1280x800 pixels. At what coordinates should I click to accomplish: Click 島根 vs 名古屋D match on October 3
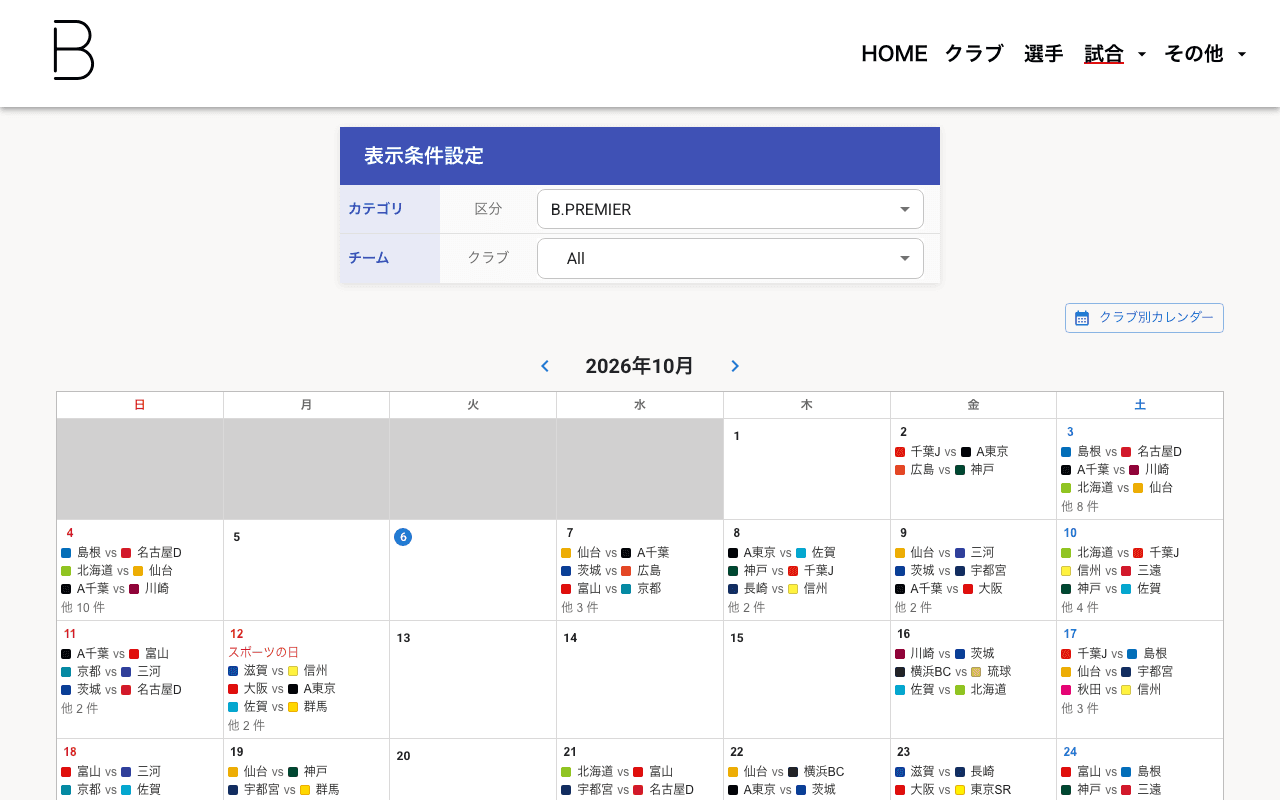tap(1122, 452)
